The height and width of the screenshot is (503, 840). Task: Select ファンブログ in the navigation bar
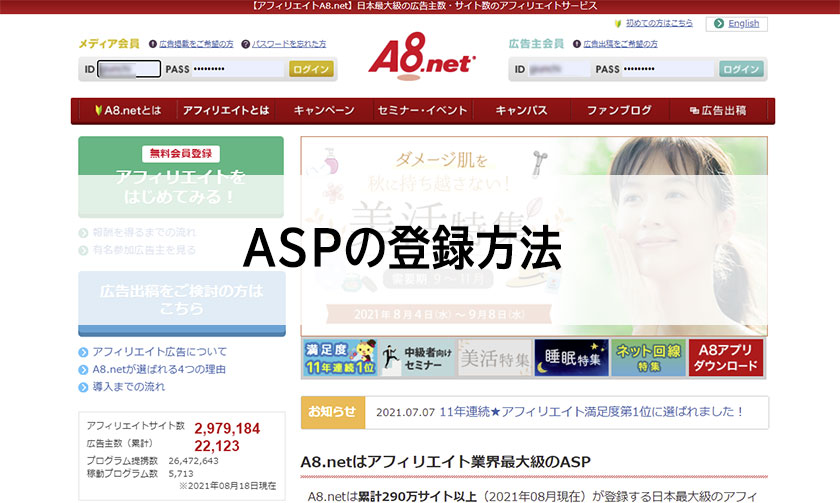tap(619, 111)
